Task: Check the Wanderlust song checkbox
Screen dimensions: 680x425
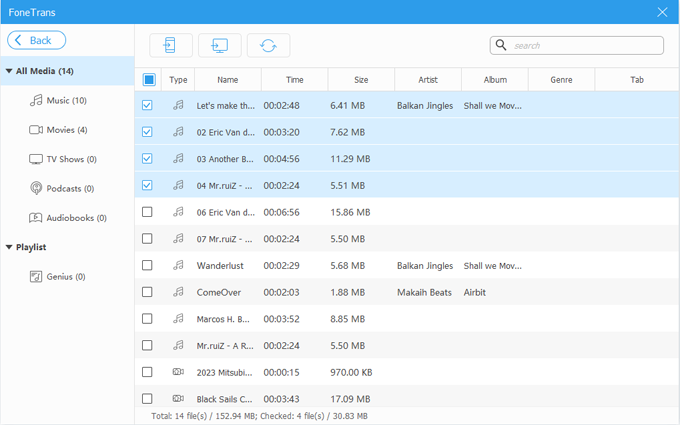Action: click(148, 265)
